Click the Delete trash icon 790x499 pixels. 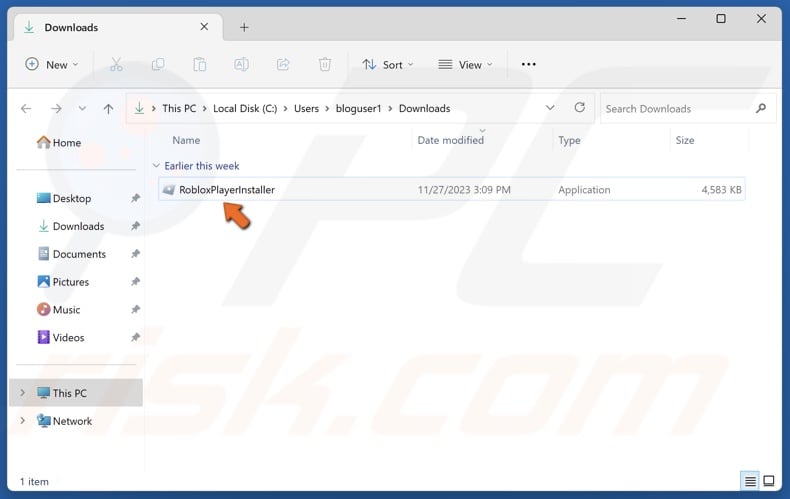[x=325, y=65]
